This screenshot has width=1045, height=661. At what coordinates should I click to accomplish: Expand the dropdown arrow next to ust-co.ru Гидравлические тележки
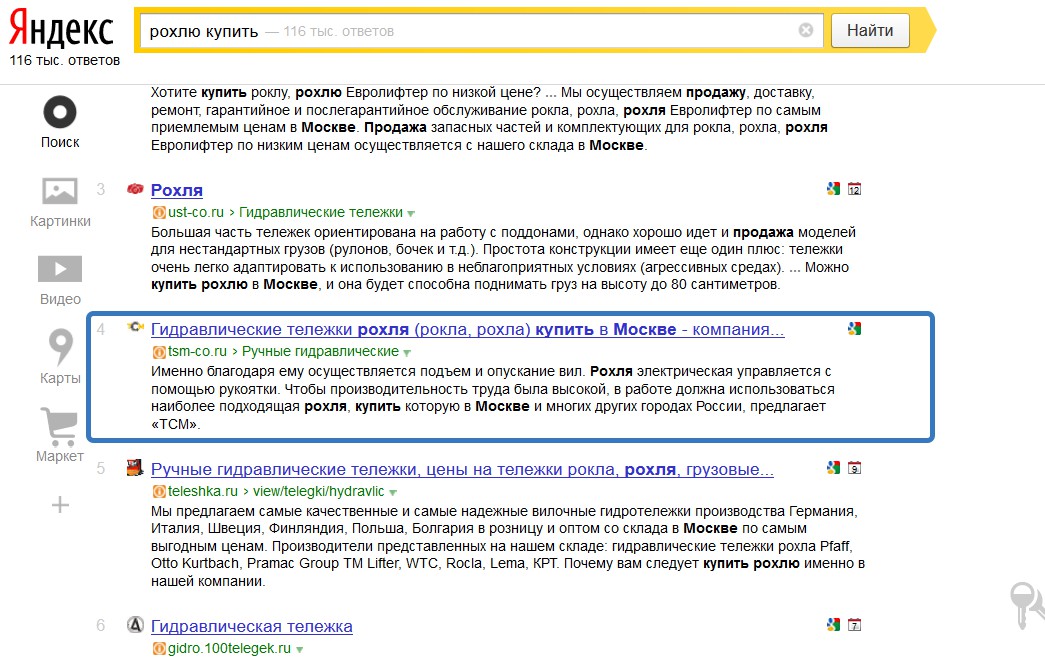(x=411, y=214)
